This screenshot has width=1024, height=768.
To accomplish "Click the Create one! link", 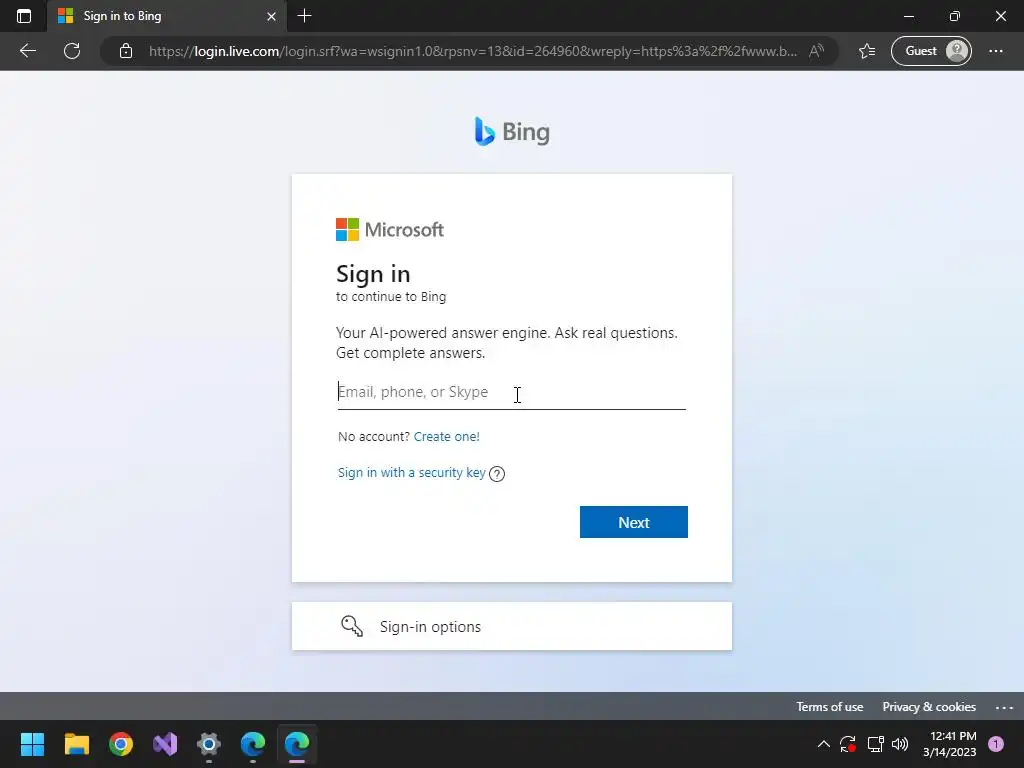I will [447, 436].
